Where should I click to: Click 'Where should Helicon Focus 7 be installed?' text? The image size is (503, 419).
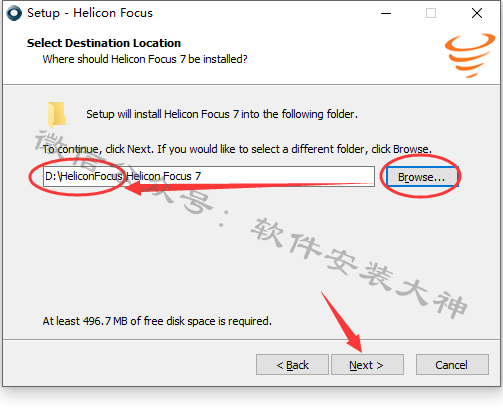[x=145, y=59]
